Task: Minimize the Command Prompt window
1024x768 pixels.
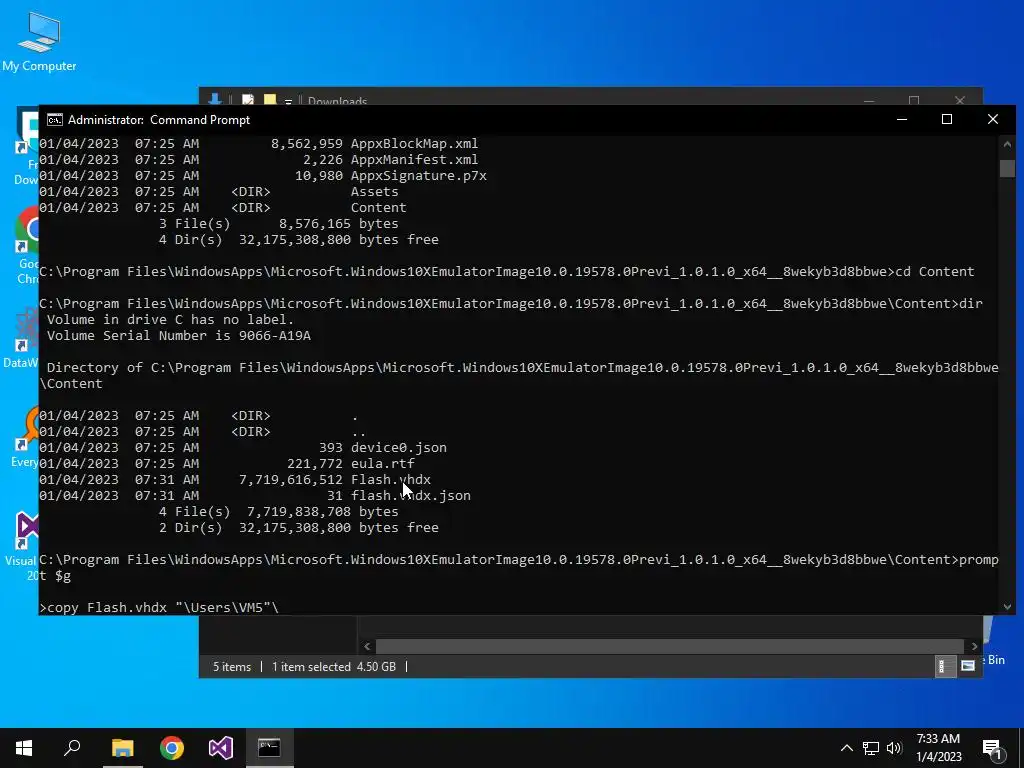Action: (x=902, y=120)
